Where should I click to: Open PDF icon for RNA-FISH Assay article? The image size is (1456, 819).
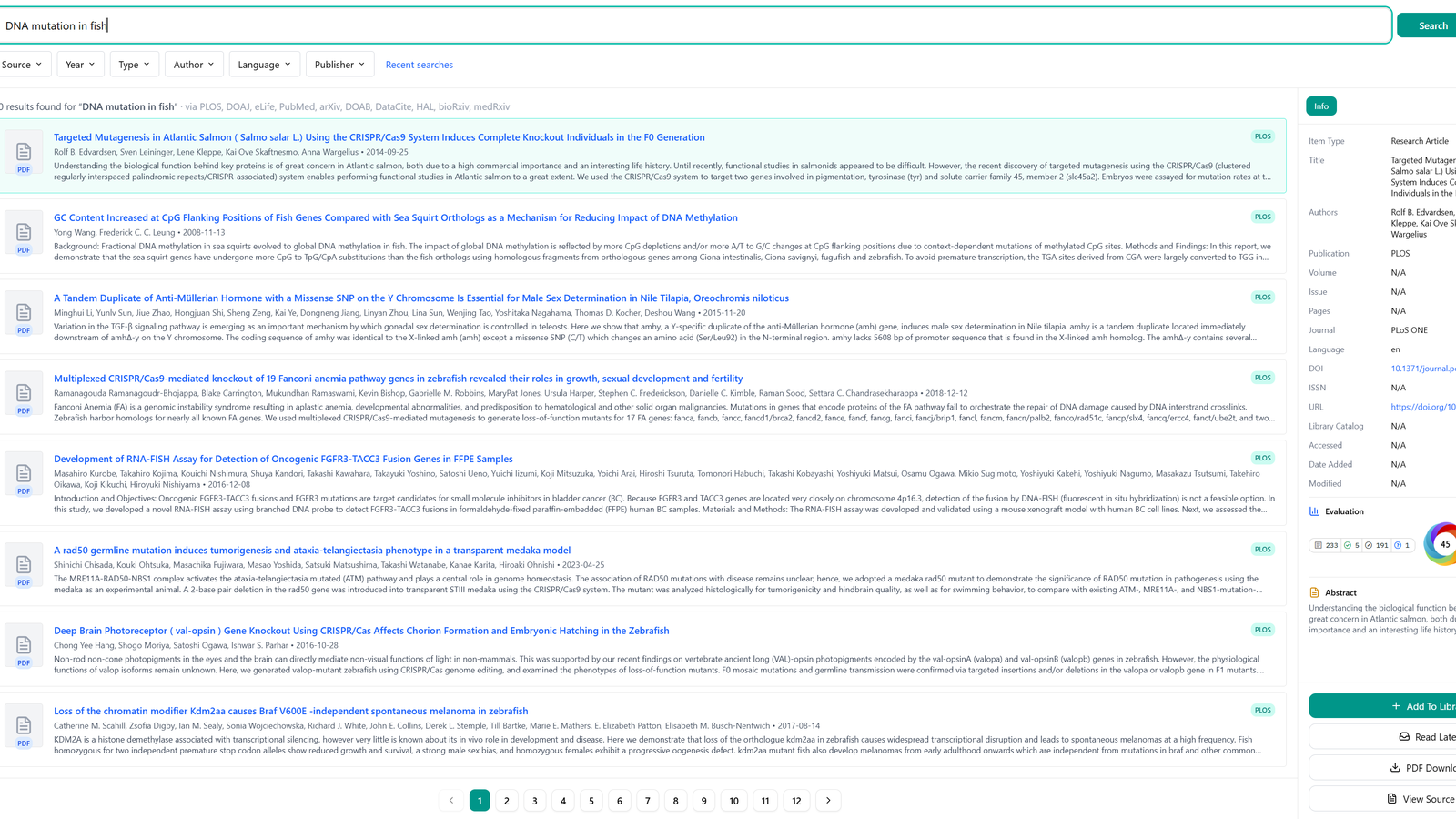click(x=24, y=474)
